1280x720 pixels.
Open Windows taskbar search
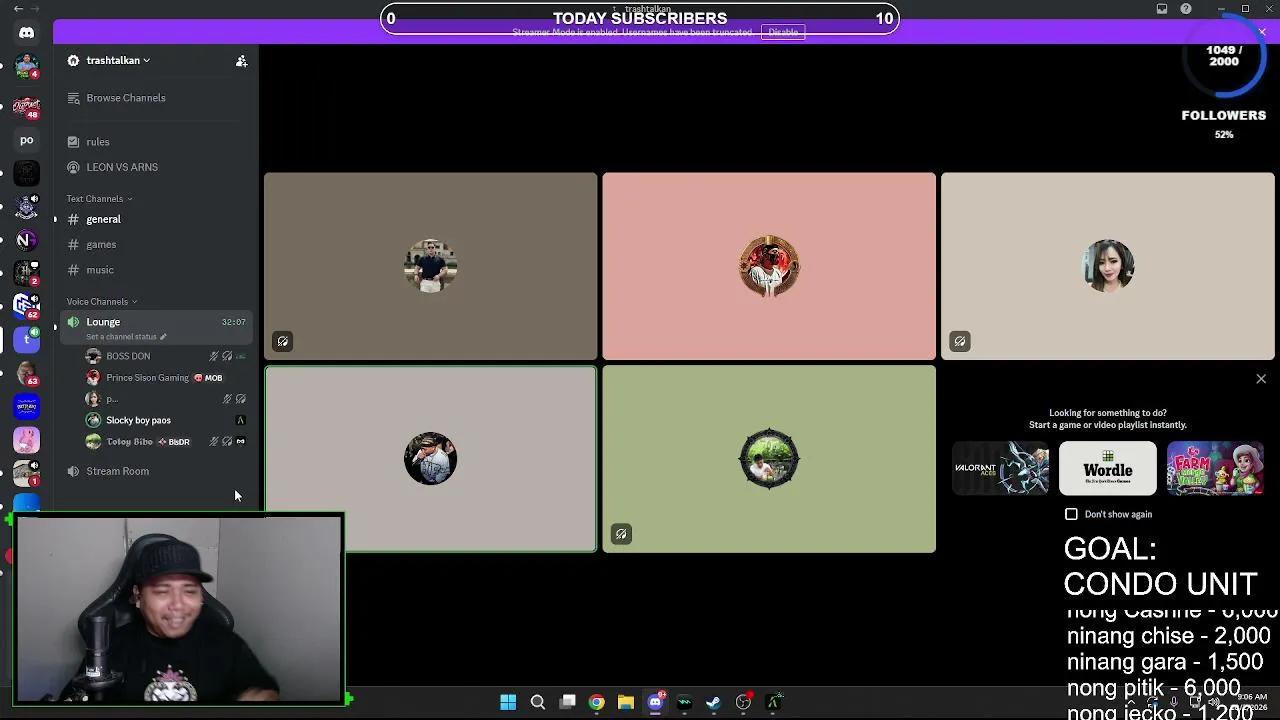(538, 702)
